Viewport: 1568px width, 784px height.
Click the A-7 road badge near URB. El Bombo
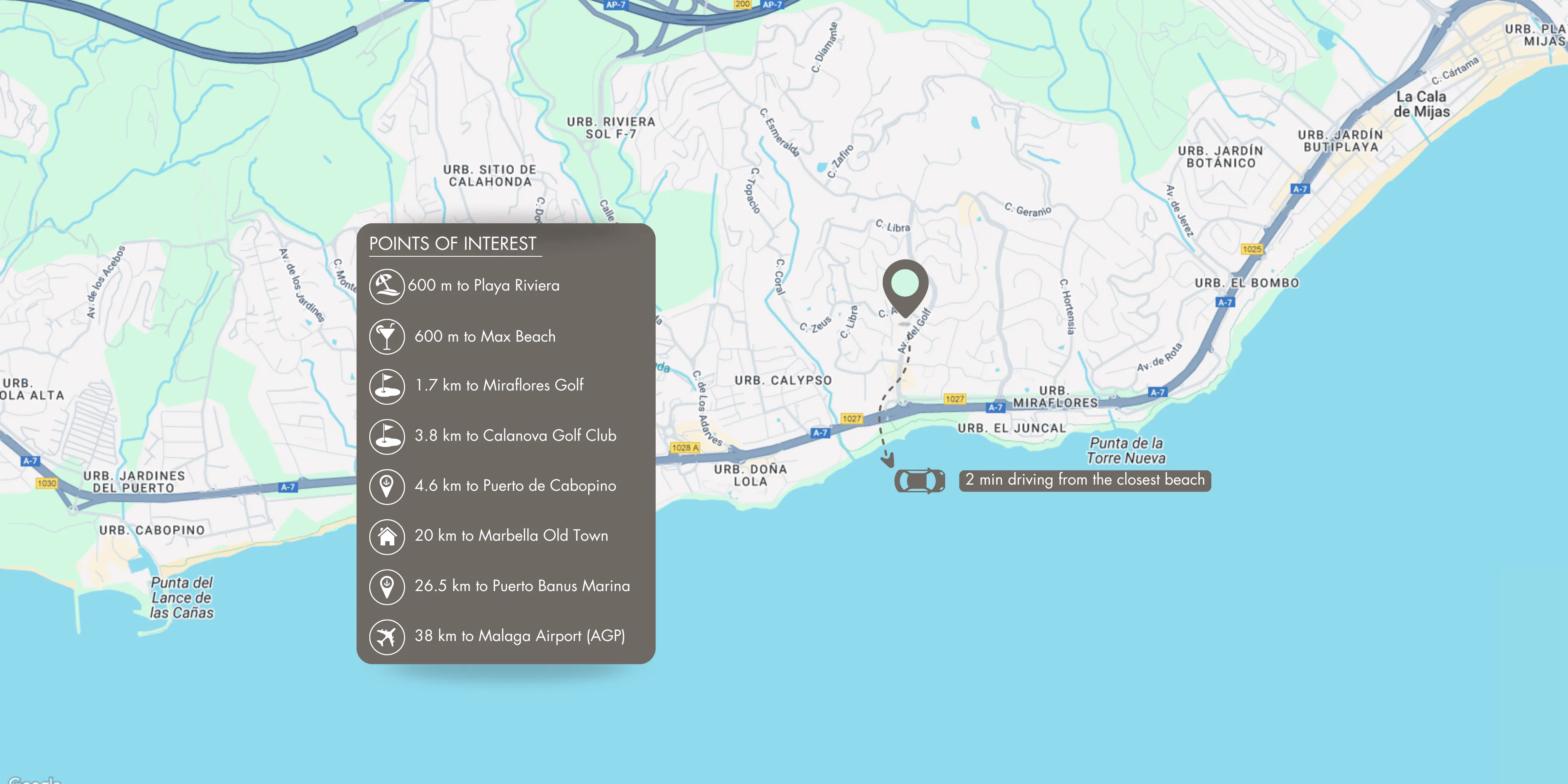1225,302
